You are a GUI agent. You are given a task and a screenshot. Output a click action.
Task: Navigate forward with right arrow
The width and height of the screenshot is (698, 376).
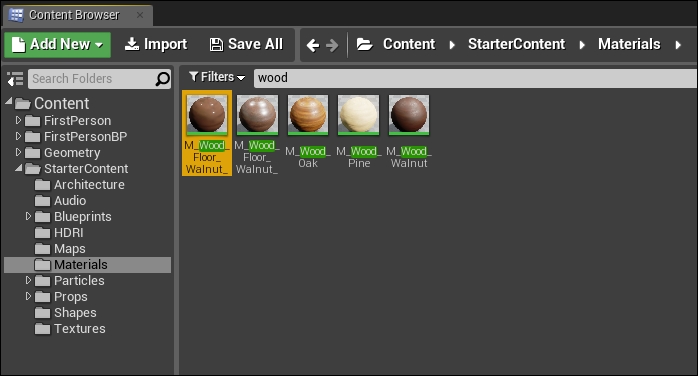point(332,45)
